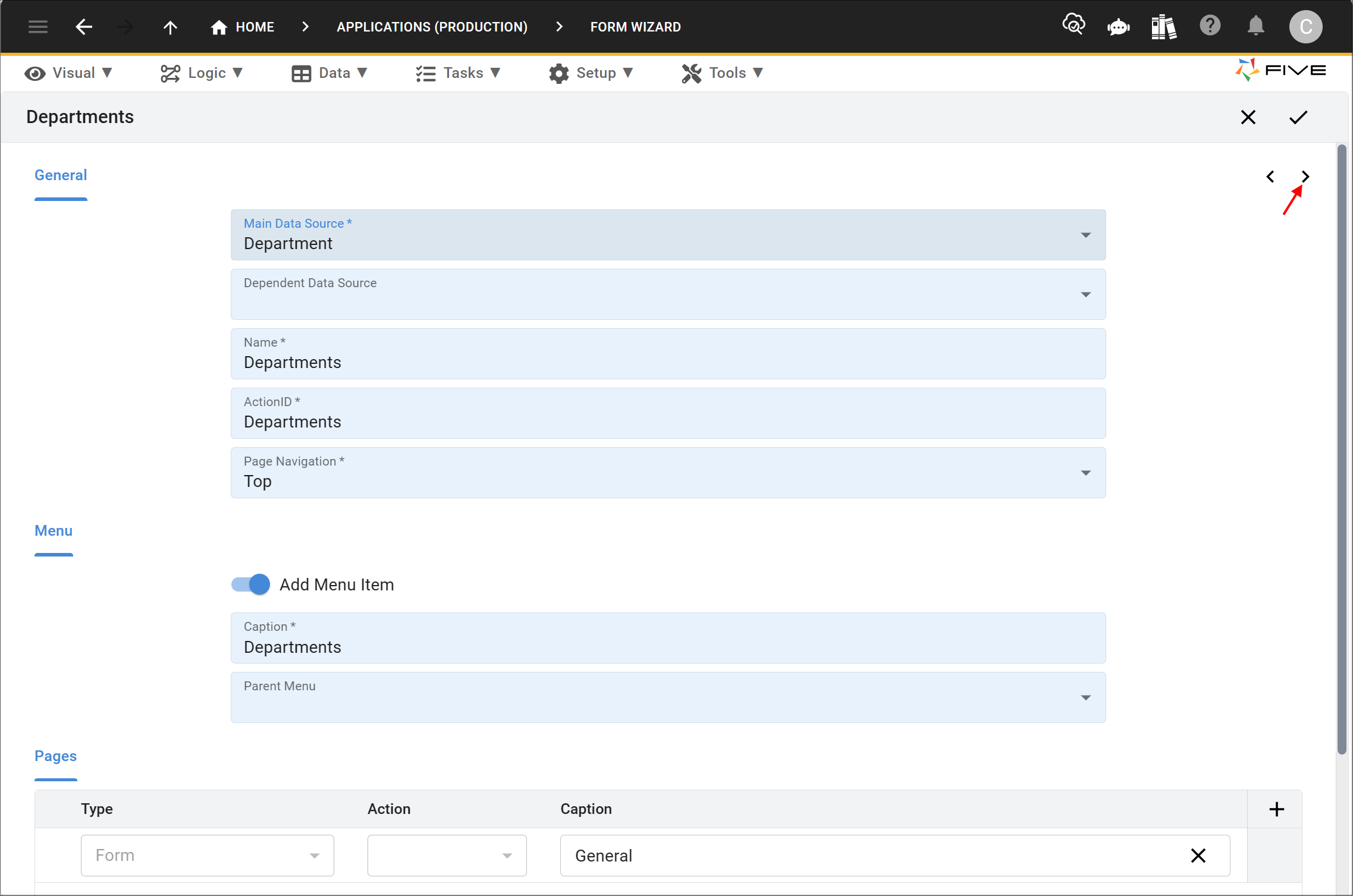The height and width of the screenshot is (896, 1353).
Task: Cancel the form with the X icon
Action: pyautogui.click(x=1248, y=117)
